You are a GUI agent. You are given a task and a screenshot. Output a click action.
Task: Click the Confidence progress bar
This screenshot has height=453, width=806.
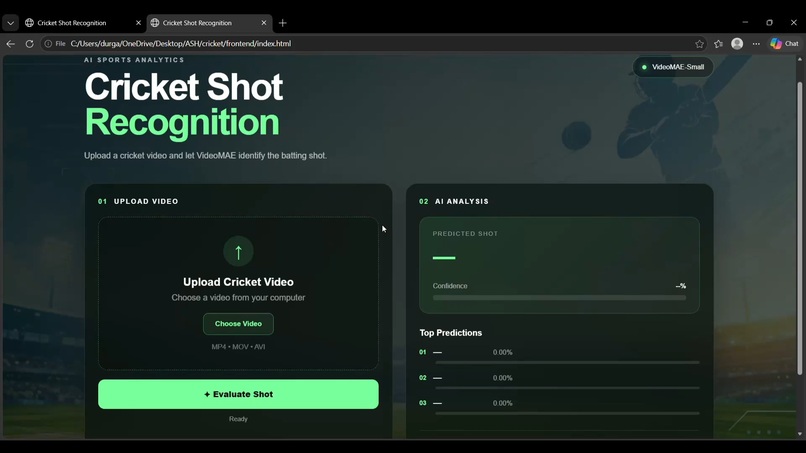point(559,298)
